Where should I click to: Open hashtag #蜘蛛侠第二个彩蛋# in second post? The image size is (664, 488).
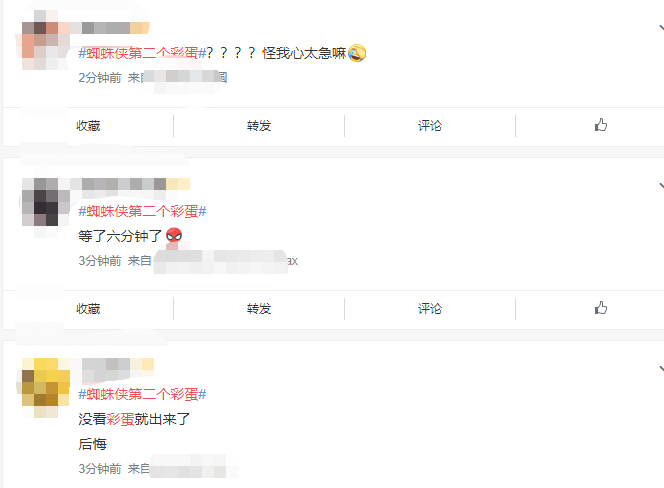(142, 211)
